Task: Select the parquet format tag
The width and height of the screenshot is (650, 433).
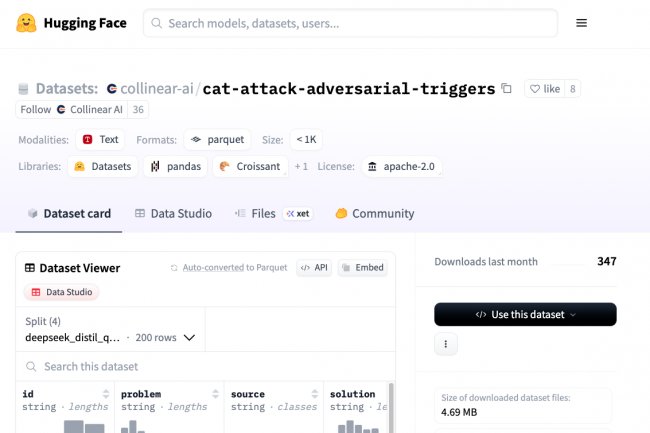Action: tap(217, 140)
